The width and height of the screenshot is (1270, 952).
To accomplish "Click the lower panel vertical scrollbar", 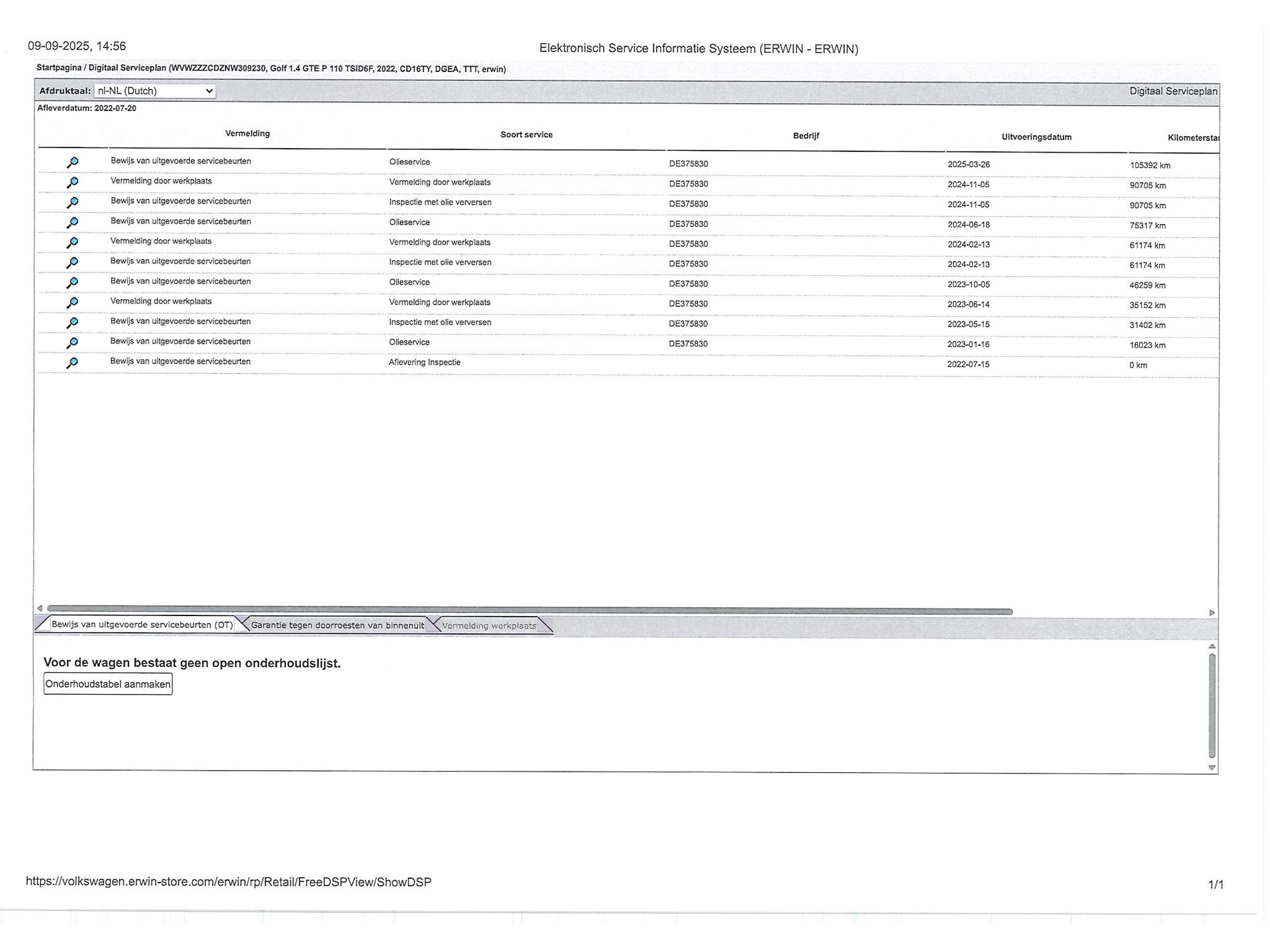I will [1212, 704].
